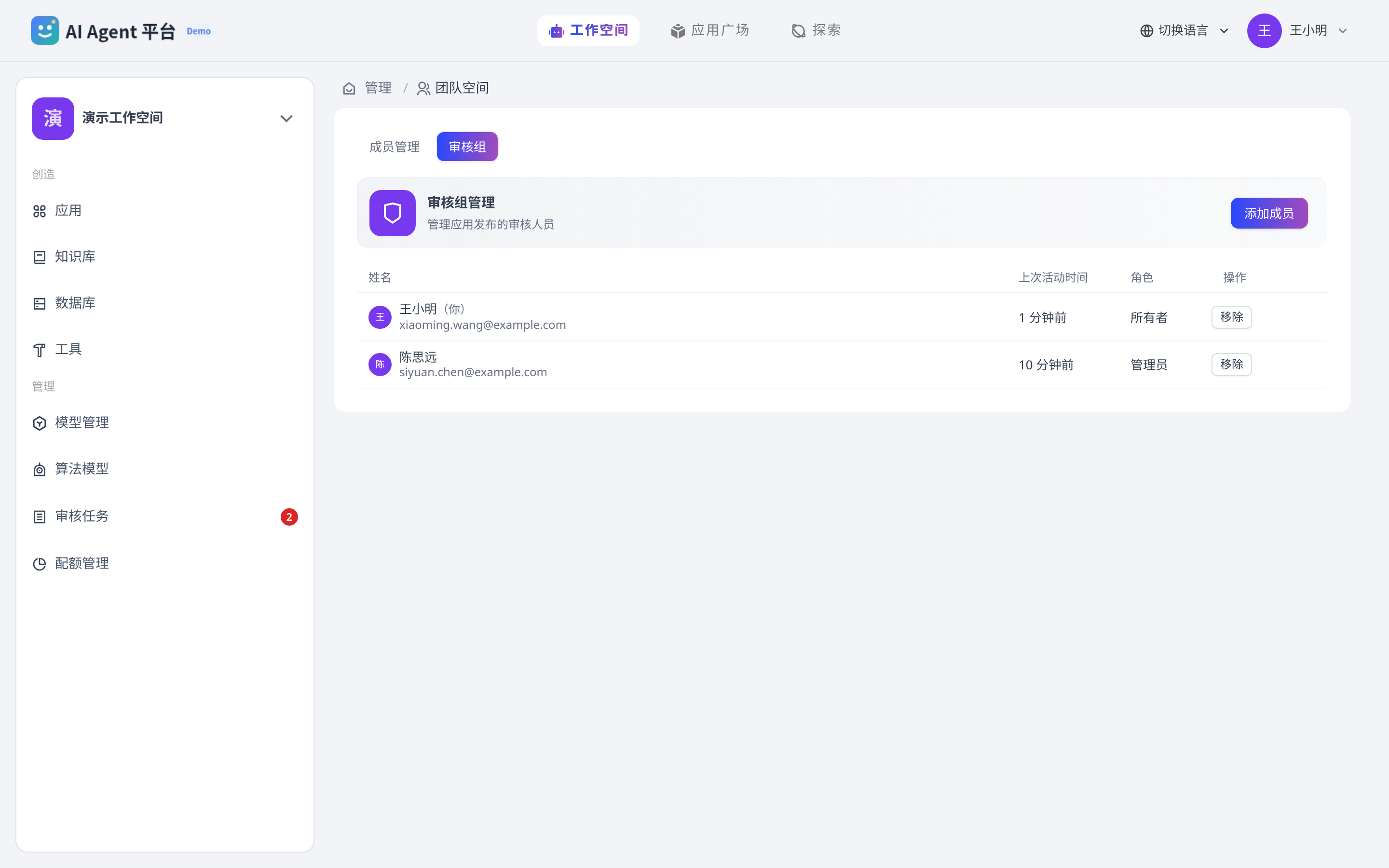This screenshot has width=1389, height=868.
Task: Click the 1 分钟前 activity cell
Action: point(1043,318)
